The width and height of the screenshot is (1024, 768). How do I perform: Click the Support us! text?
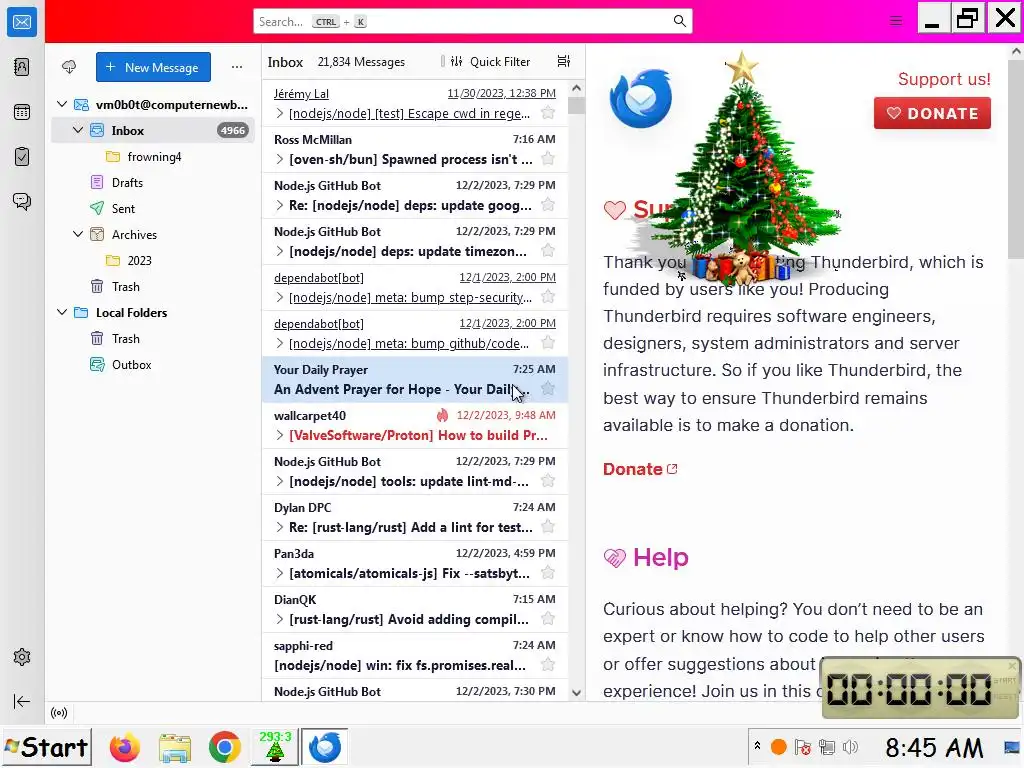click(x=944, y=79)
